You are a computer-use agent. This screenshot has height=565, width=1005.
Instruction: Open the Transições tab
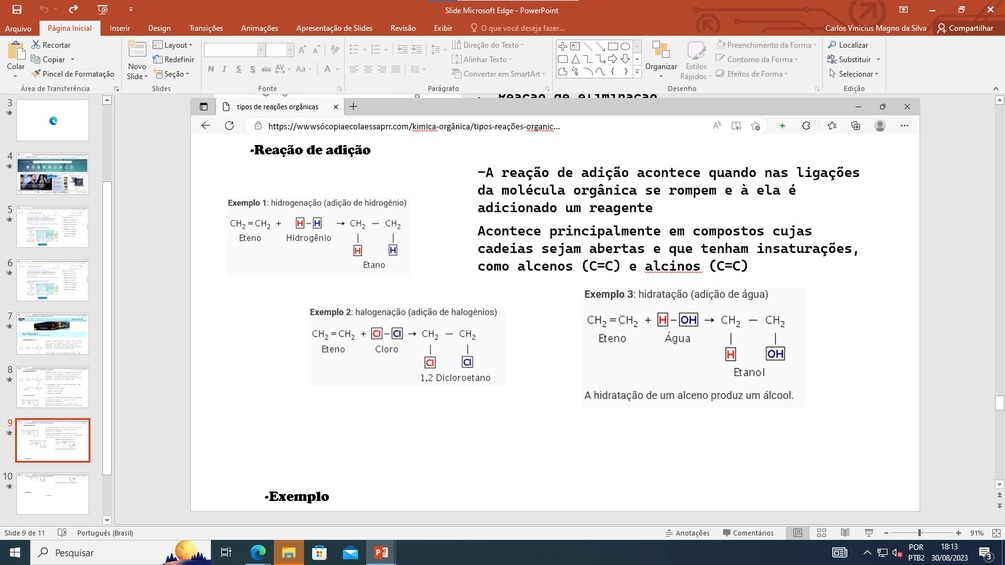tap(206, 28)
